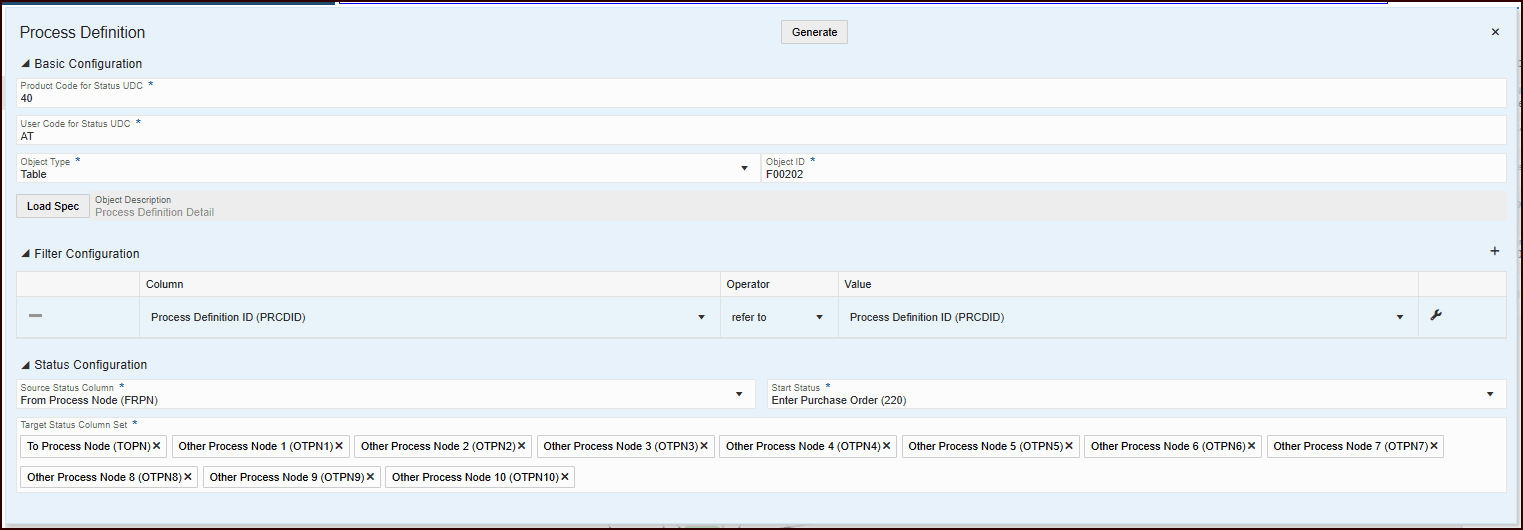Collapse the Basic Configuration section
The height and width of the screenshot is (530, 1523).
(26, 64)
